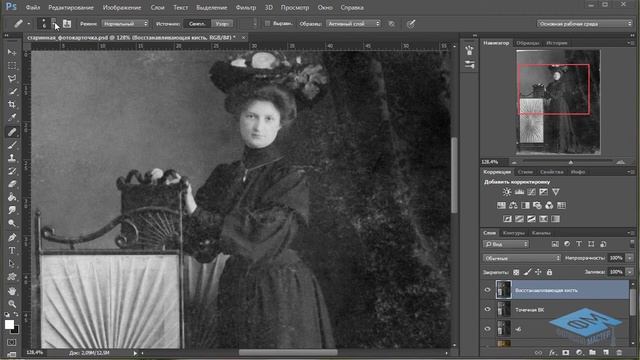Open the Файл menu

tap(33, 7)
